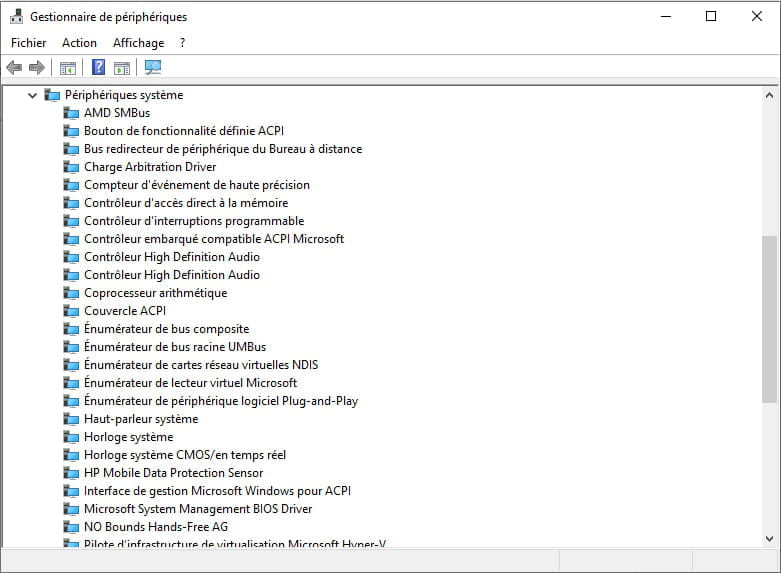781x573 pixels.
Task: Click the icon beside Compteur d'événement de haute précision
Action: pos(71,185)
